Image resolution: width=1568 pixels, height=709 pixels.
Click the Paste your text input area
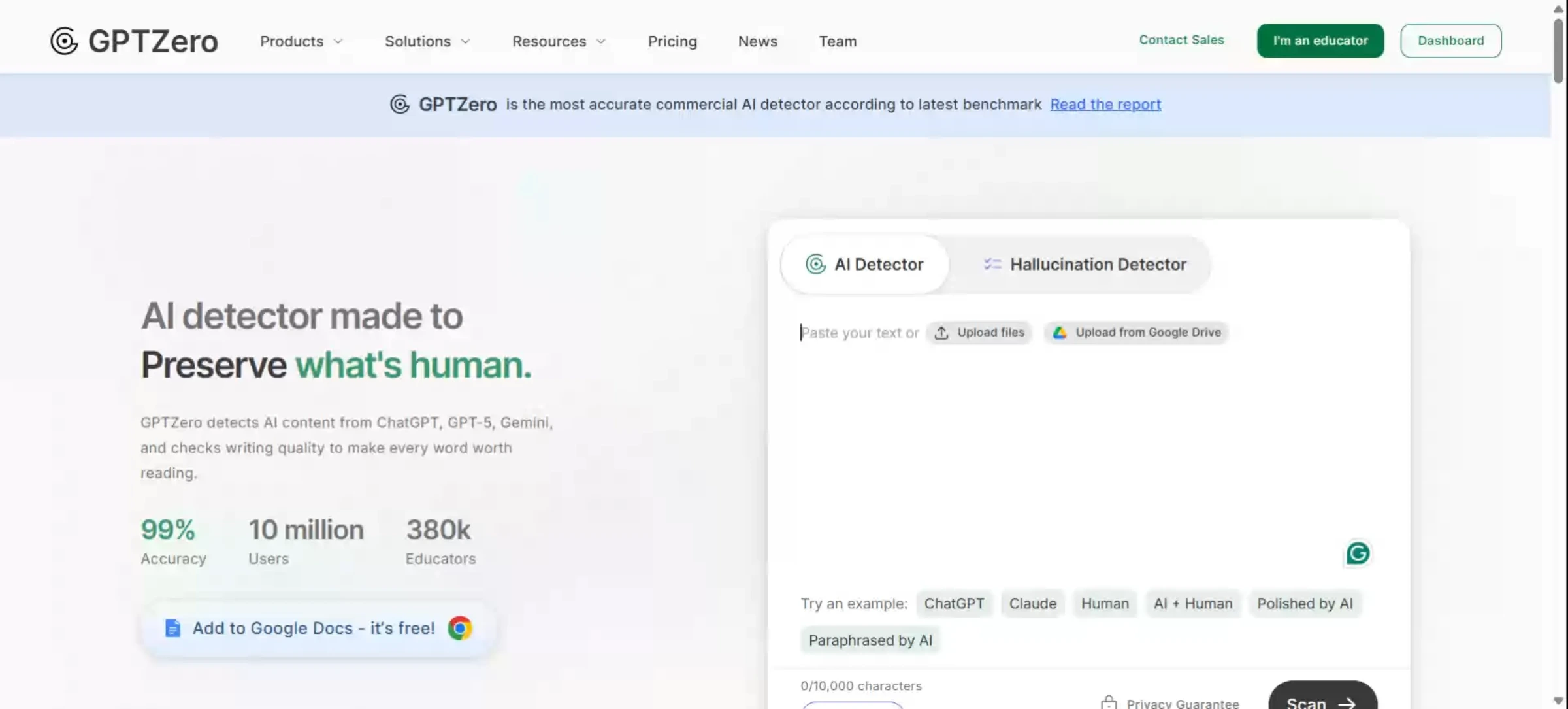click(1071, 444)
